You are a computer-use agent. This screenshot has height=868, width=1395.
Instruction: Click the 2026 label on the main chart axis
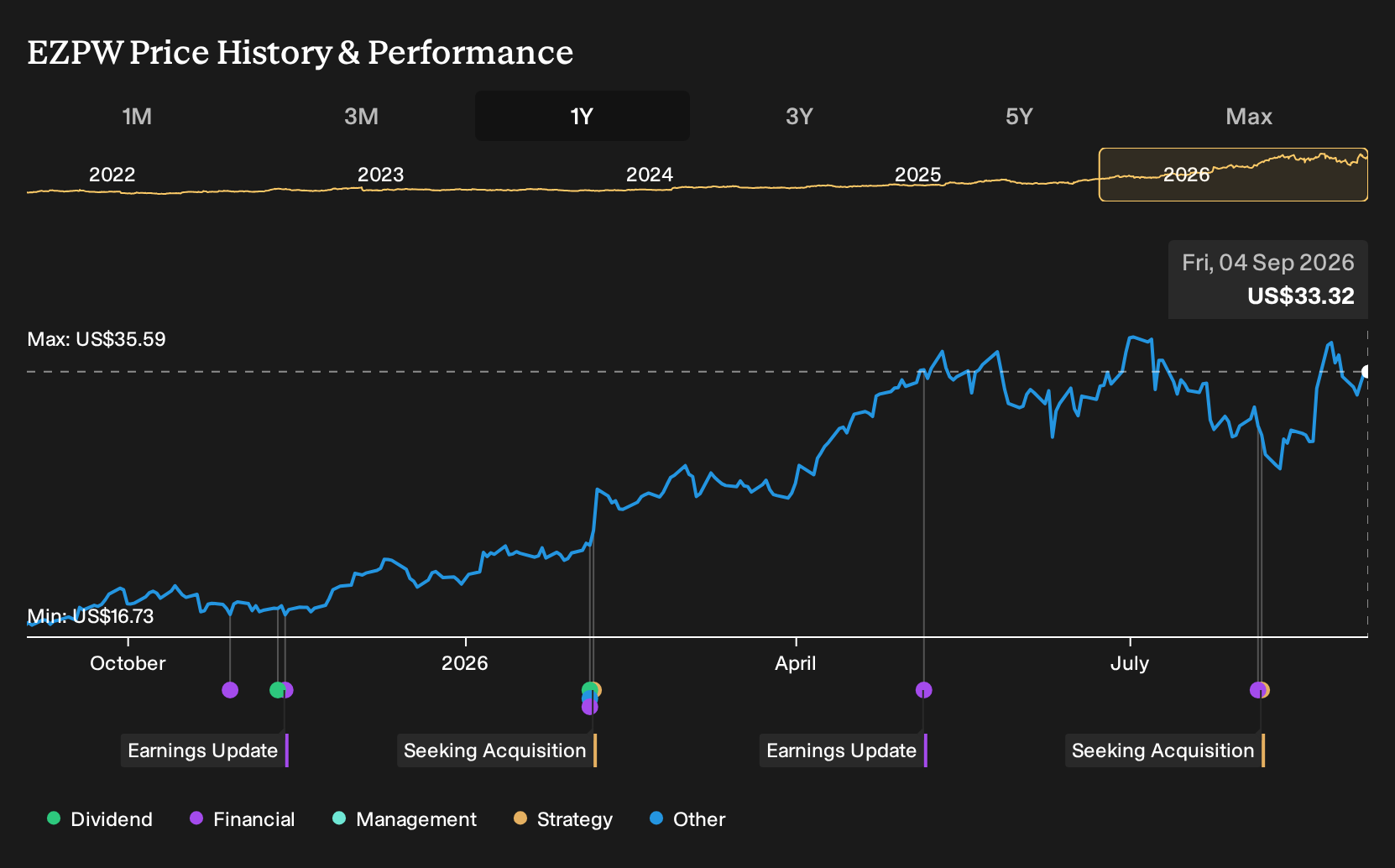464,663
